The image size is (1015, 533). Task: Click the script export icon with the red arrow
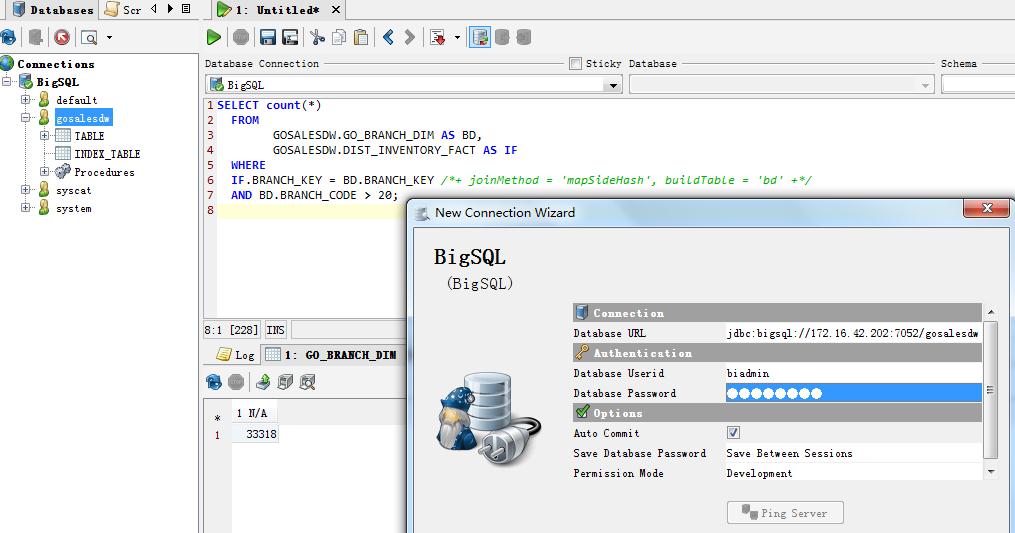click(x=438, y=38)
